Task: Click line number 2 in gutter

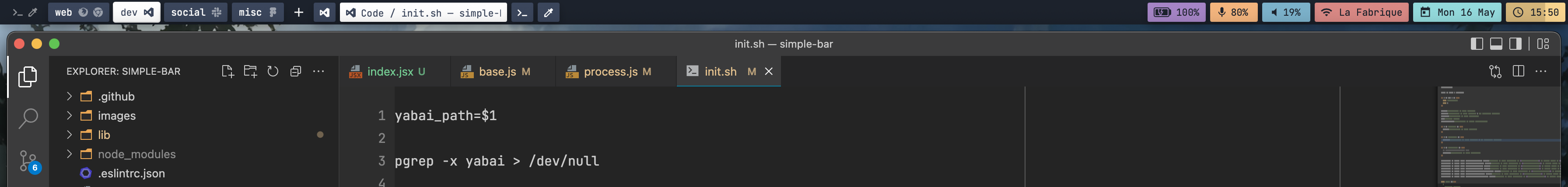Action: tap(381, 139)
